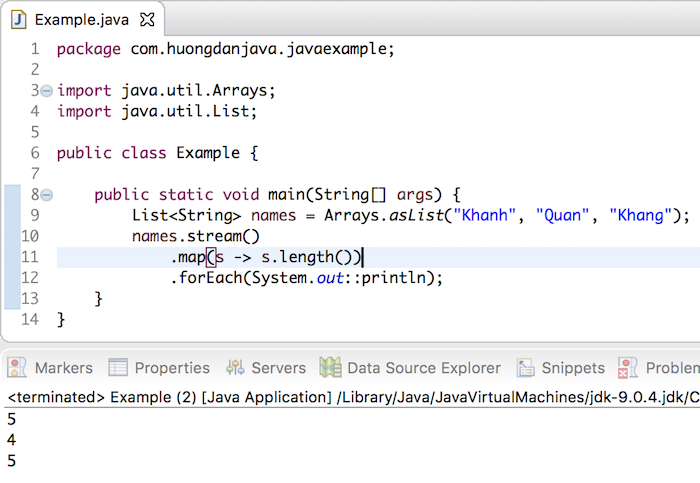The width and height of the screenshot is (700, 483).
Task: Click the terminated Example console header
Action: click(x=353, y=397)
